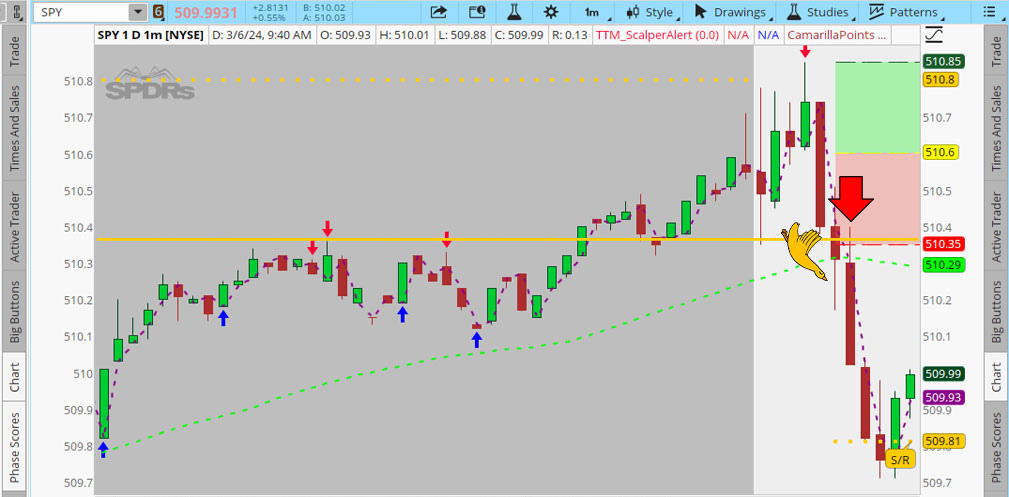Click the SPY symbol input field
Viewport: 1009px width, 497px height.
[82, 12]
